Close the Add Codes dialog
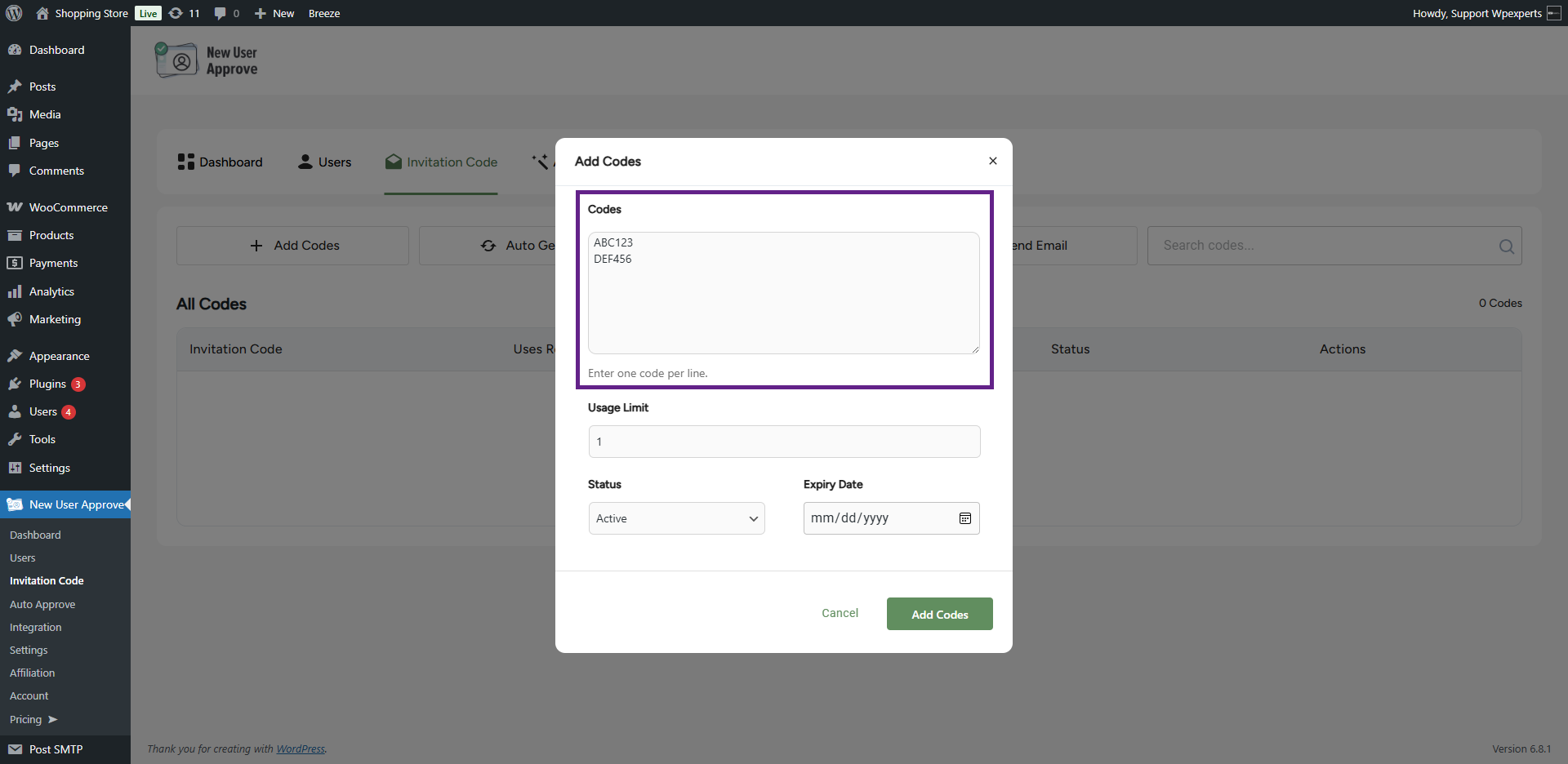Screen dimensions: 1568x764 click(x=992, y=161)
